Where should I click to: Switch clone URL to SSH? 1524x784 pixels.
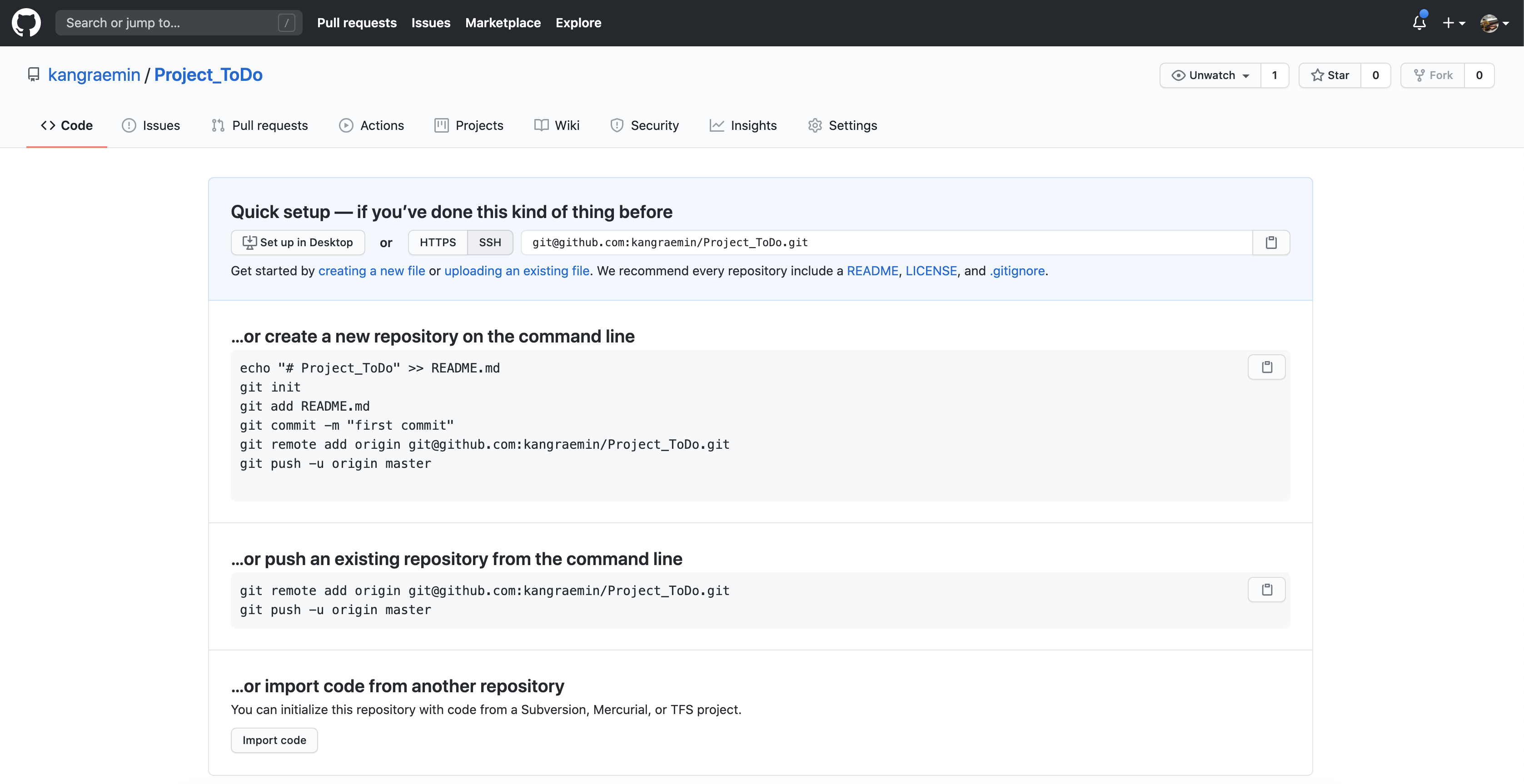tap(490, 243)
